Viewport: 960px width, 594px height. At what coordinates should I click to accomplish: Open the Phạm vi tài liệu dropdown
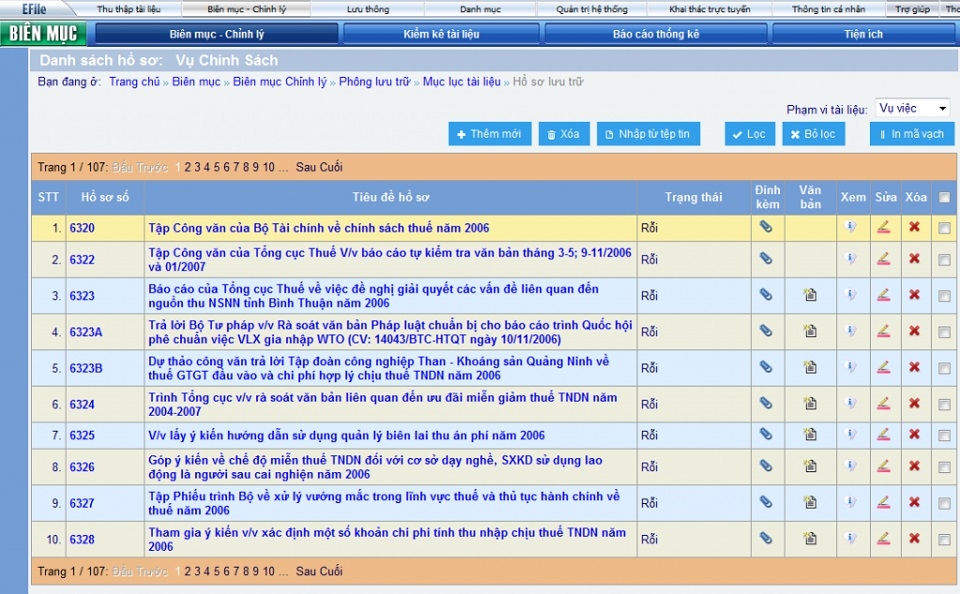coord(912,108)
